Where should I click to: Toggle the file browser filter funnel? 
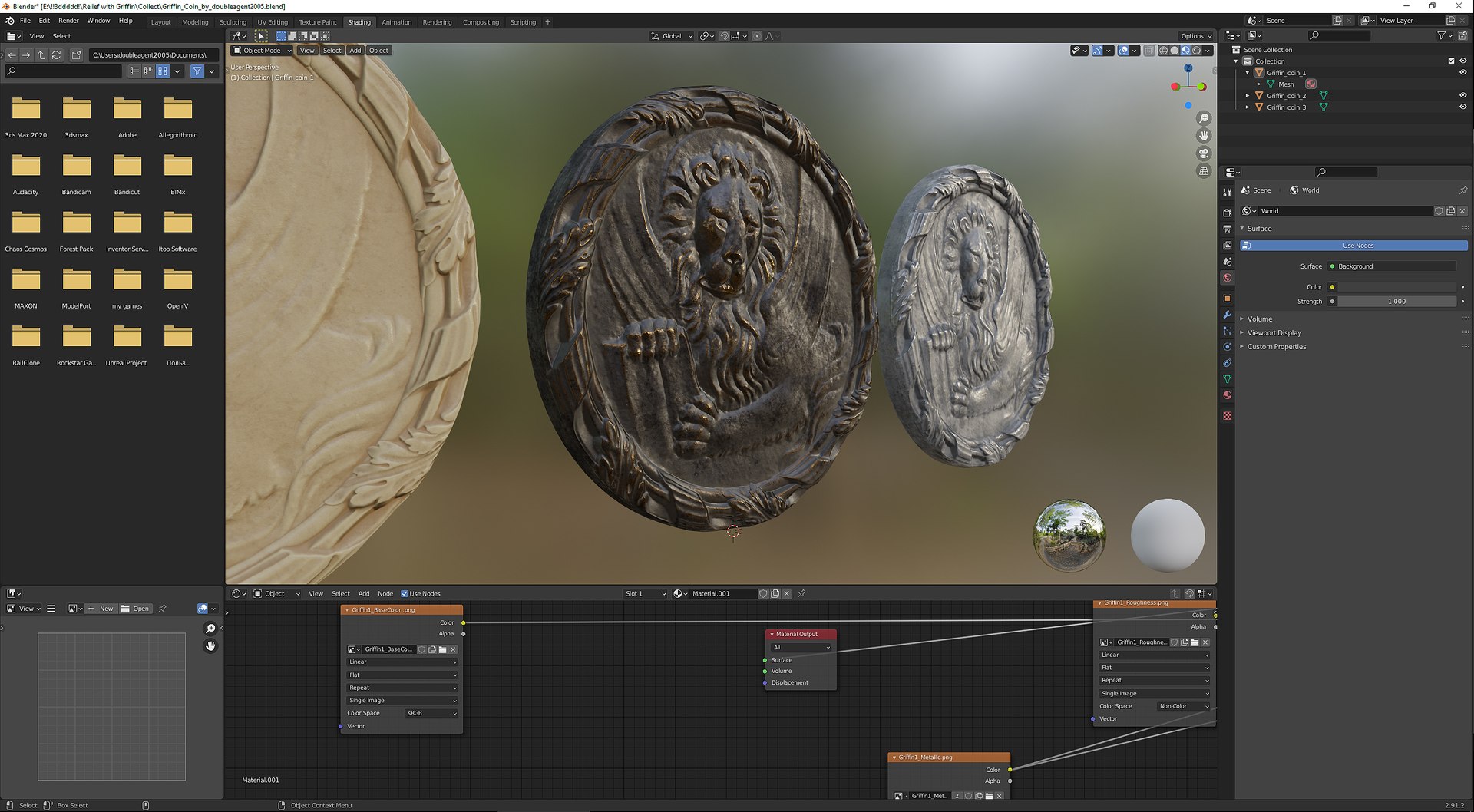197,71
